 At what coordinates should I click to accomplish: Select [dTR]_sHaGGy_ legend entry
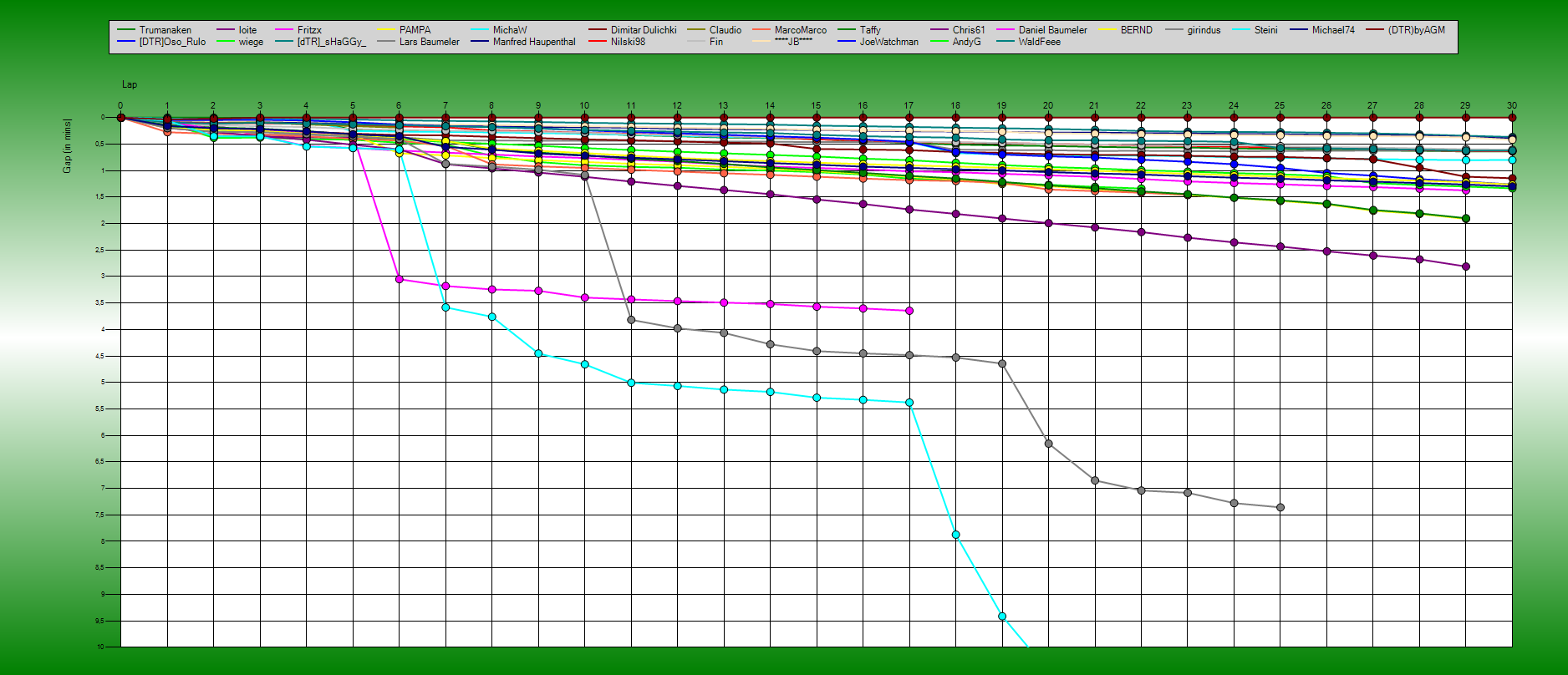321,42
